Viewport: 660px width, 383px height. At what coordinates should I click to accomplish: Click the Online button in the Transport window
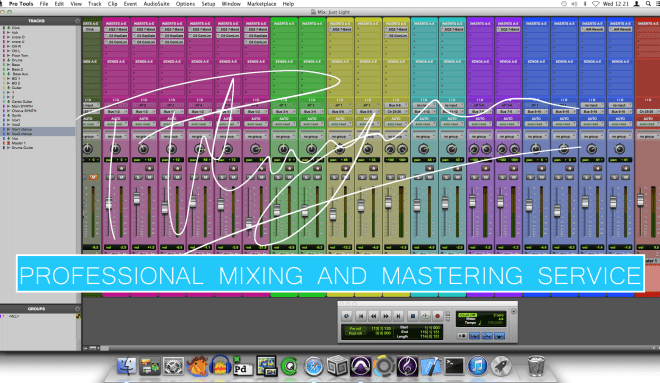coord(347,316)
